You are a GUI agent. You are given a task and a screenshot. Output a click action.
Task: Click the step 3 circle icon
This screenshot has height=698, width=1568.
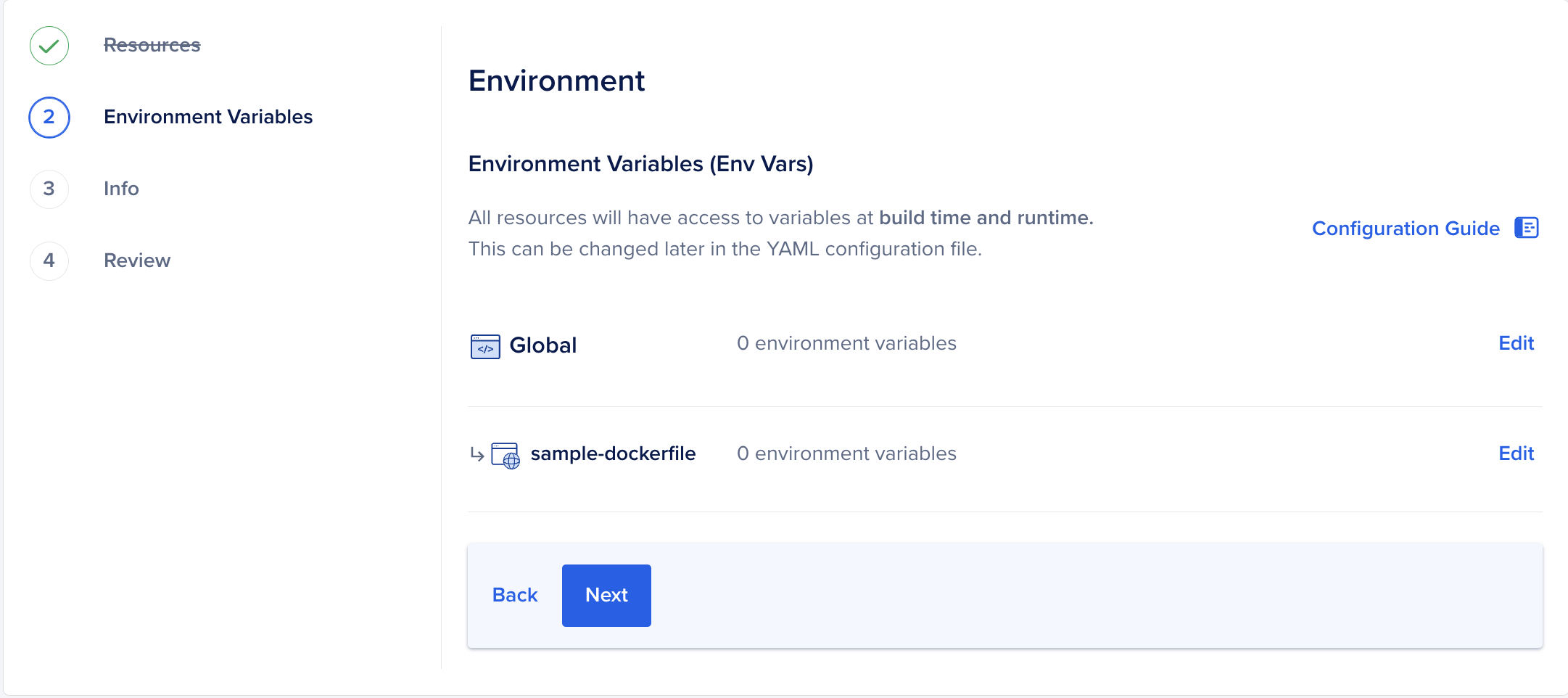click(x=49, y=189)
